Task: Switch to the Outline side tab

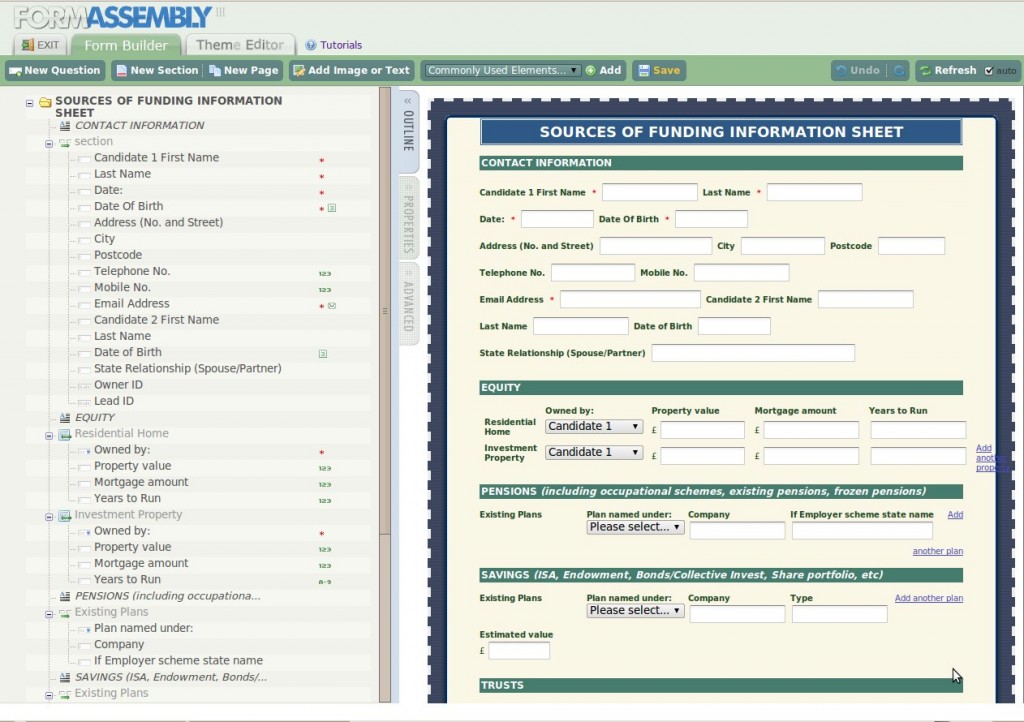Action: coord(408,131)
